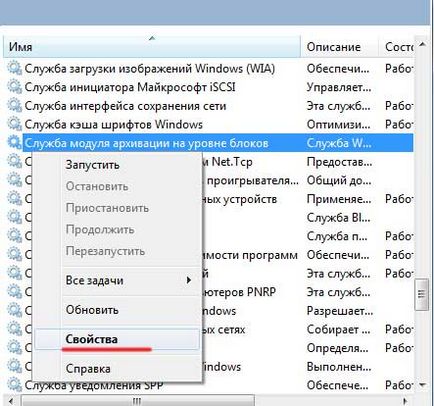Select Служба интерфейса сохранения сети

point(125,106)
